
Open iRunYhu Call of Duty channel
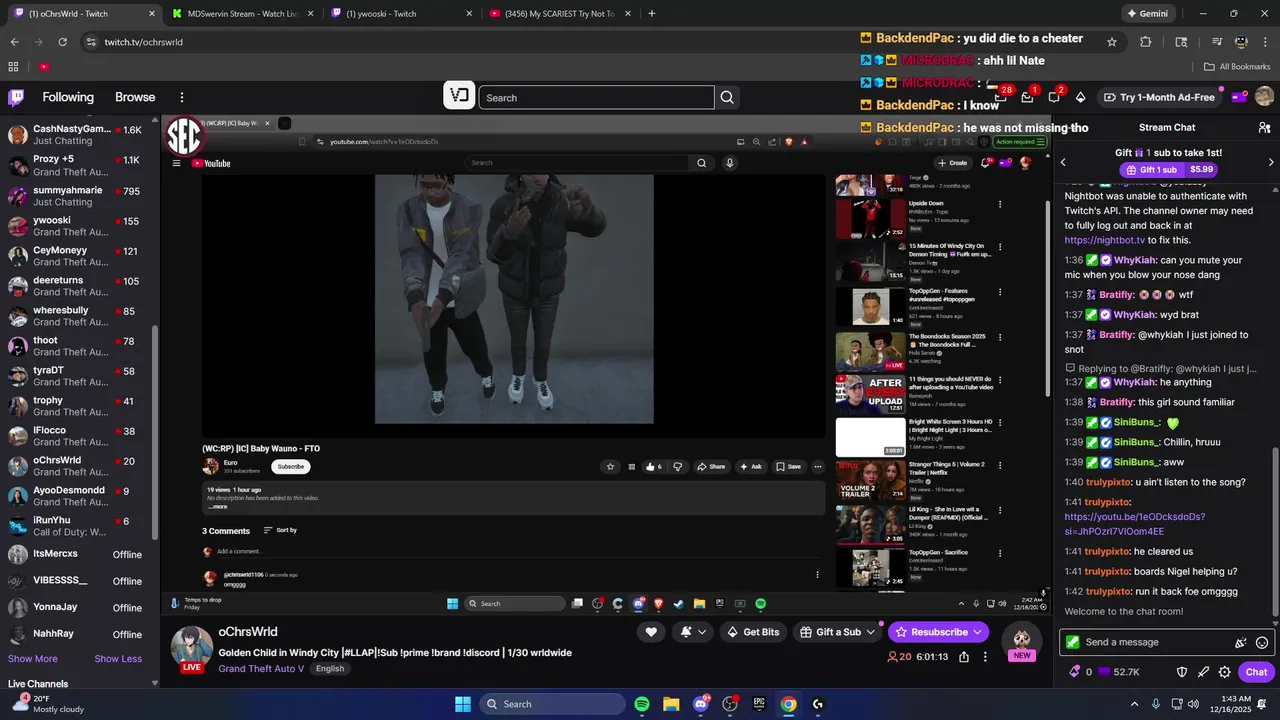(x=78, y=526)
